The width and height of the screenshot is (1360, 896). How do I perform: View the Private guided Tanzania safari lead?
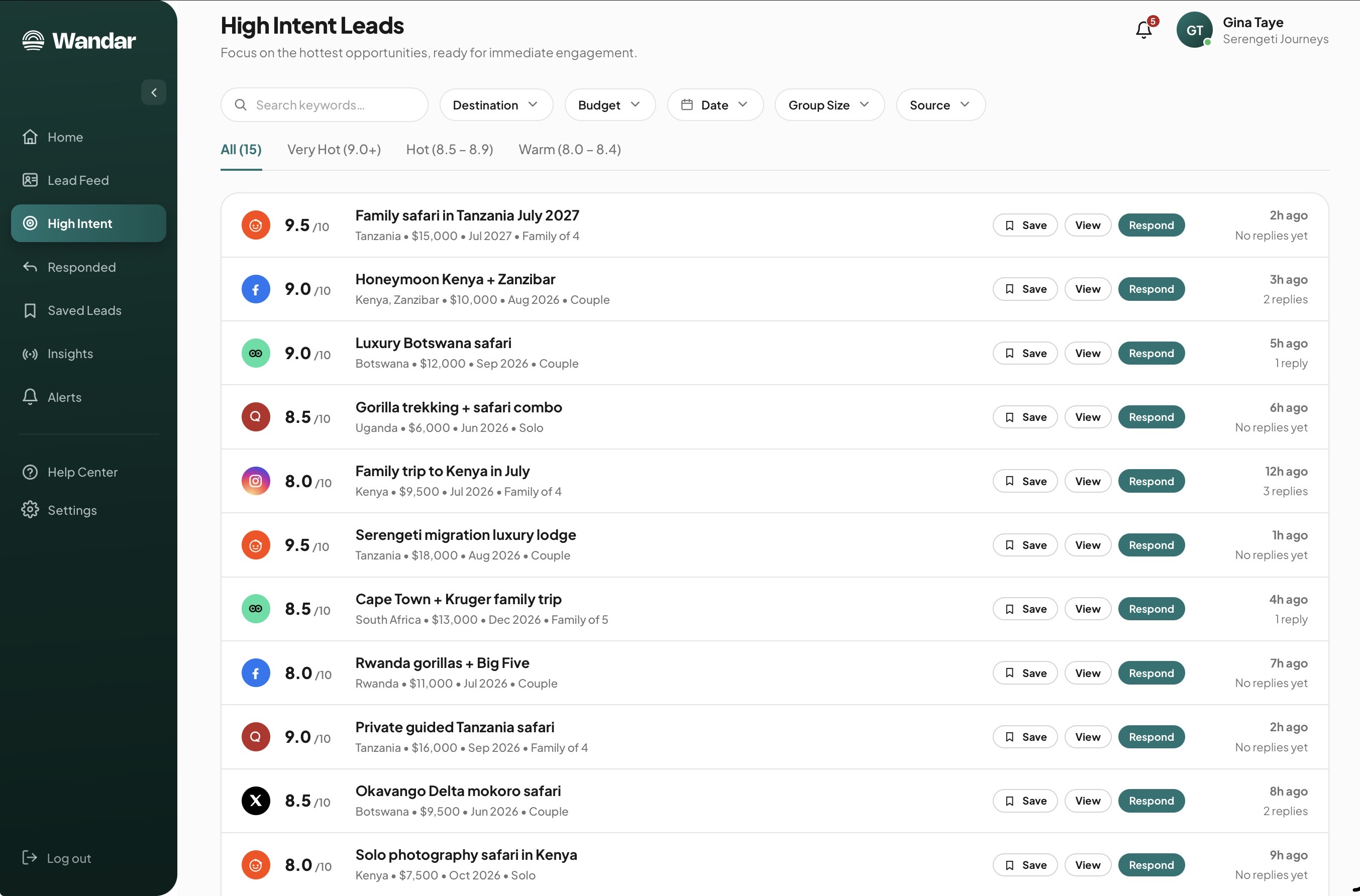point(1087,737)
